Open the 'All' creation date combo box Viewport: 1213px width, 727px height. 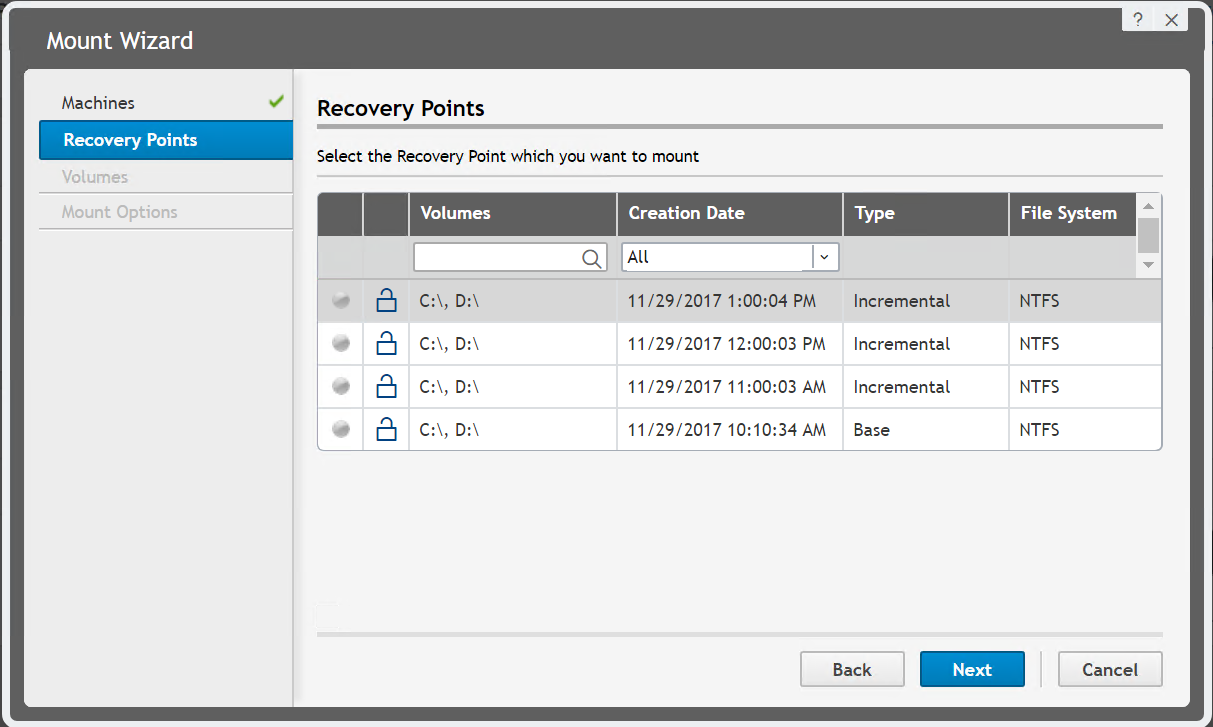[716, 257]
